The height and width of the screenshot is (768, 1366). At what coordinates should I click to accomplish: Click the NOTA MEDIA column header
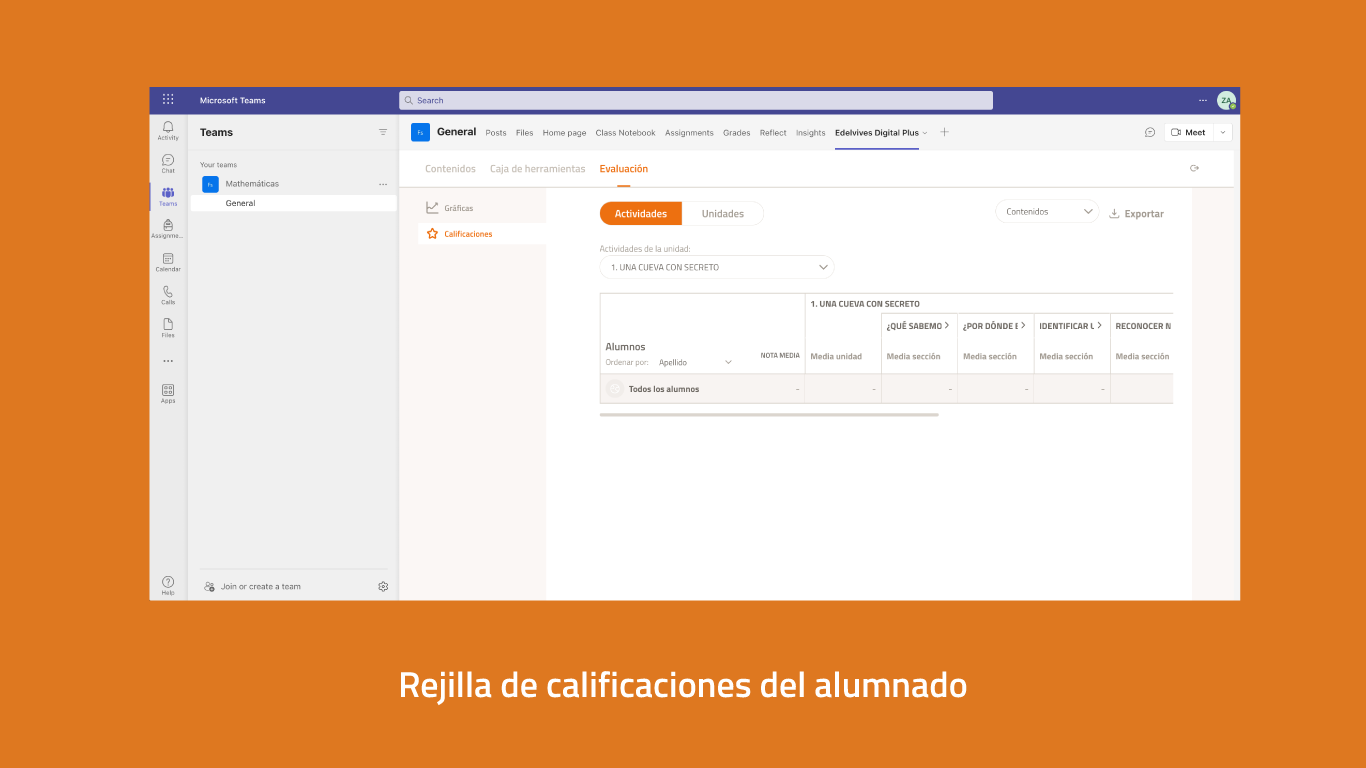(x=780, y=355)
